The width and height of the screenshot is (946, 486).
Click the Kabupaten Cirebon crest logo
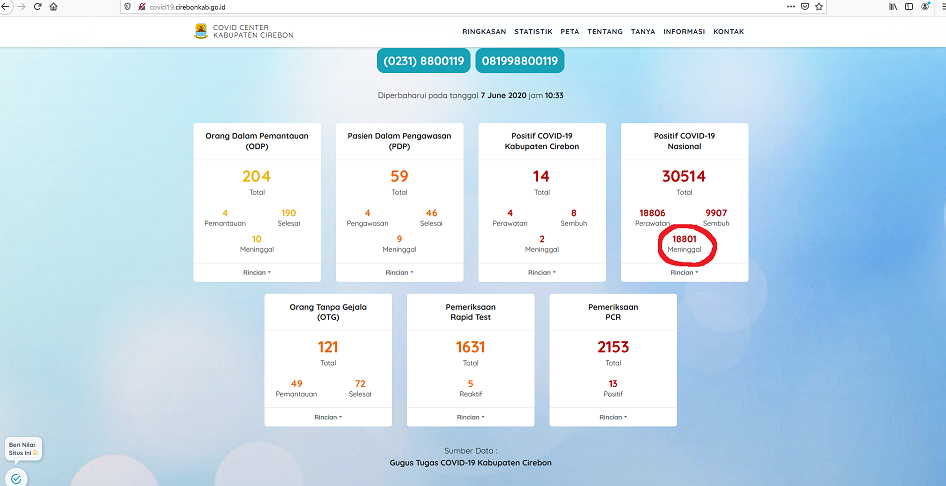(201, 31)
